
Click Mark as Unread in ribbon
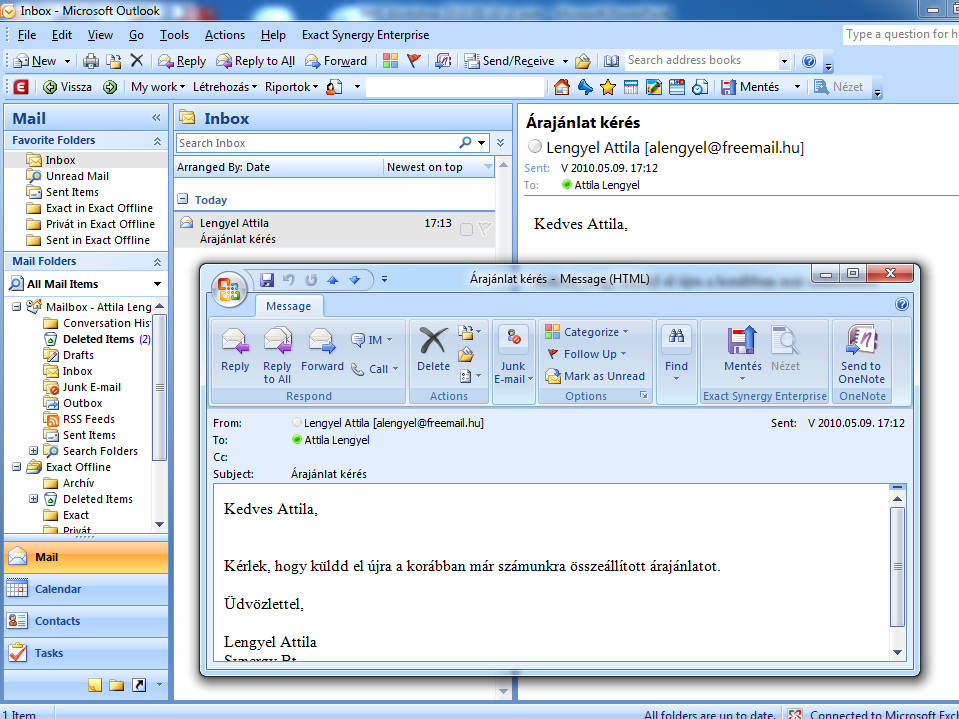(x=595, y=376)
